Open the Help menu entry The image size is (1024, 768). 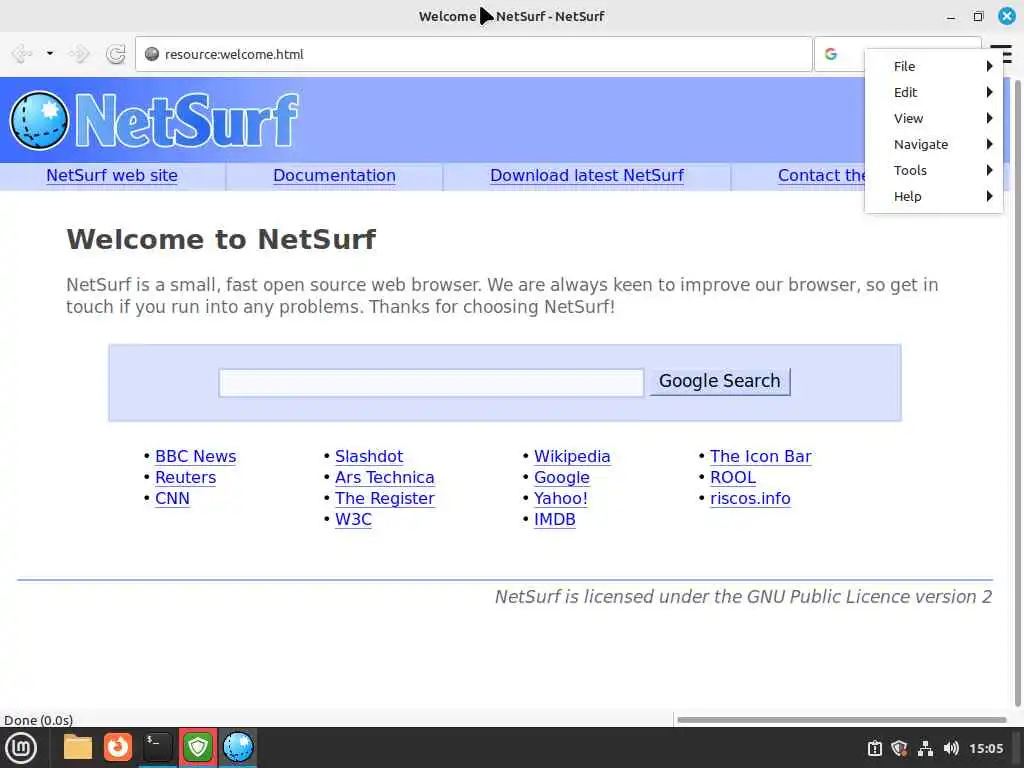[x=934, y=197]
